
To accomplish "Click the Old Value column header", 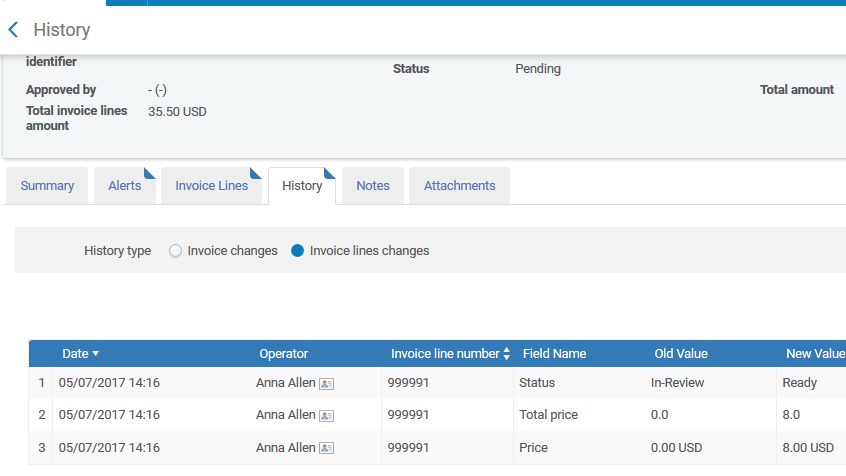I will (680, 354).
